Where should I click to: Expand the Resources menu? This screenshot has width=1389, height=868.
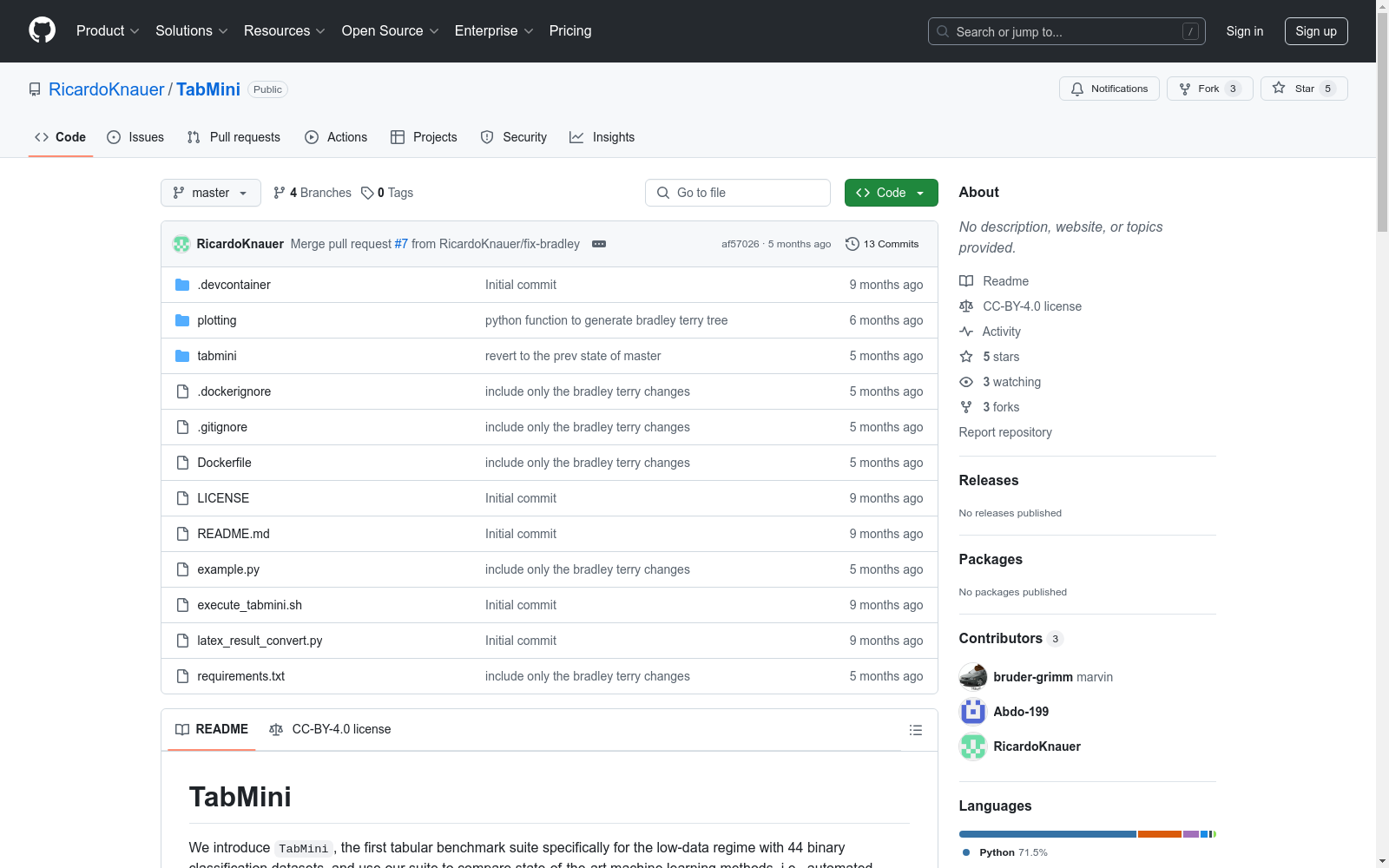point(285,31)
